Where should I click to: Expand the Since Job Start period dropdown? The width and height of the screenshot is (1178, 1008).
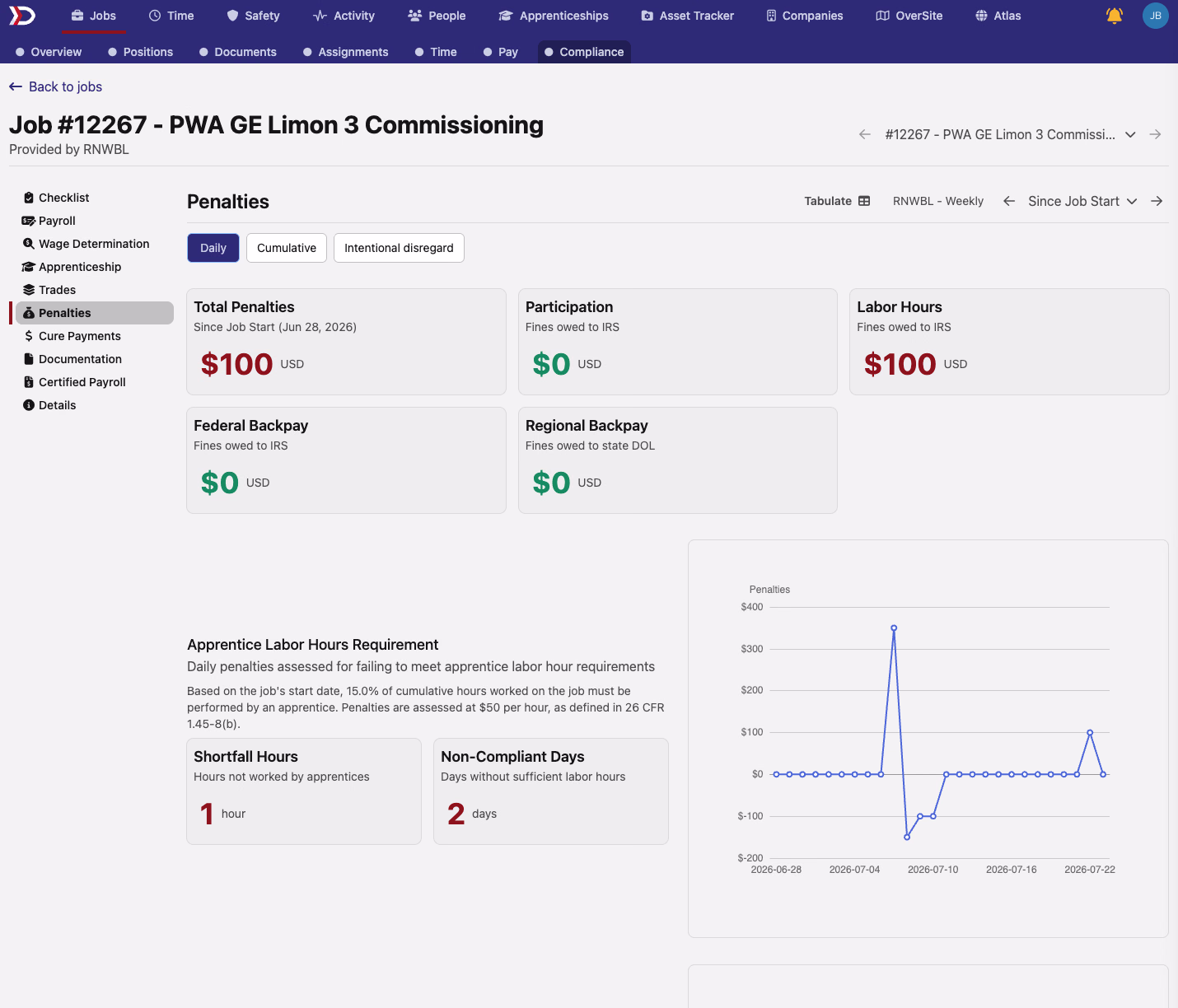1082,201
